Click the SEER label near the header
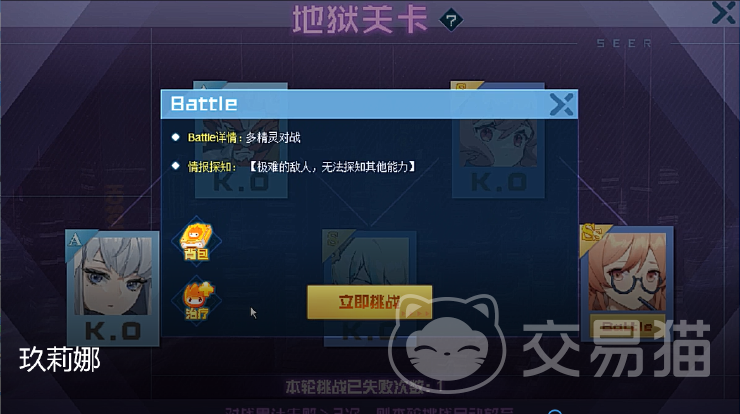Image resolution: width=740 pixels, height=414 pixels. tap(624, 43)
